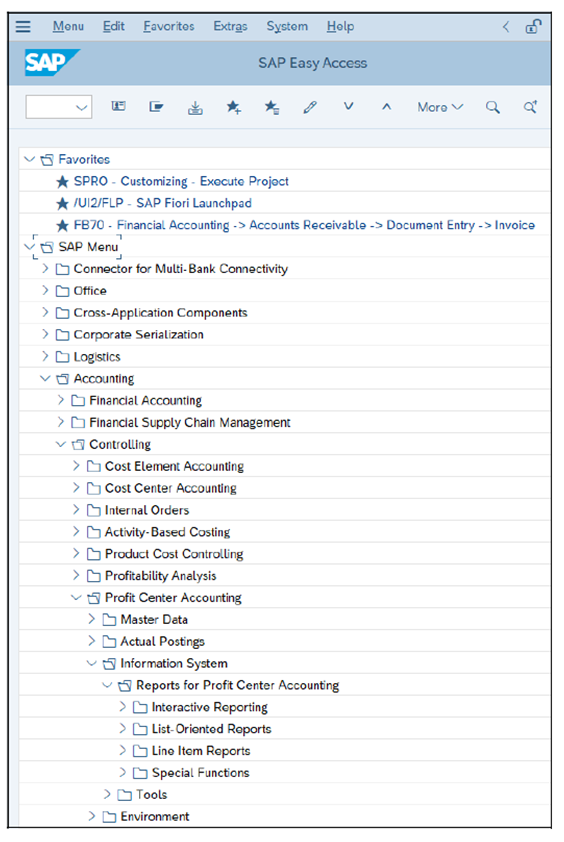Image resolution: width=564 pixels, height=842 pixels.
Task: Select Master Data row
Action: point(284,620)
